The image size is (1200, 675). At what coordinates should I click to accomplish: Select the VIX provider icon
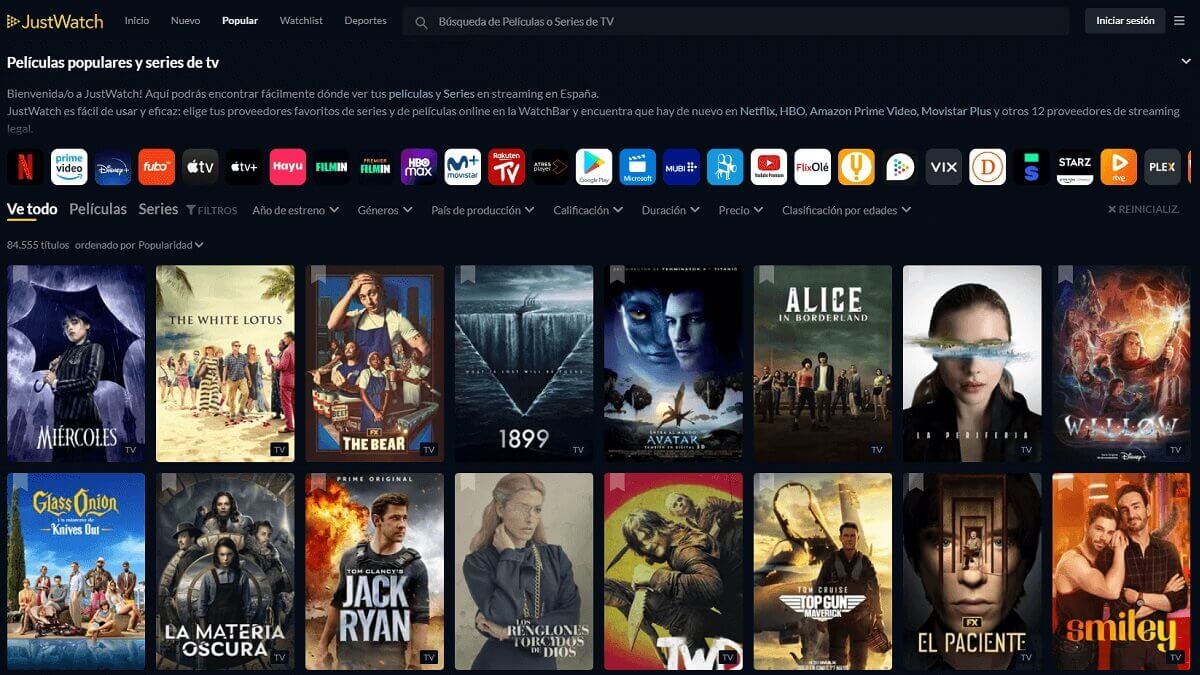(944, 167)
